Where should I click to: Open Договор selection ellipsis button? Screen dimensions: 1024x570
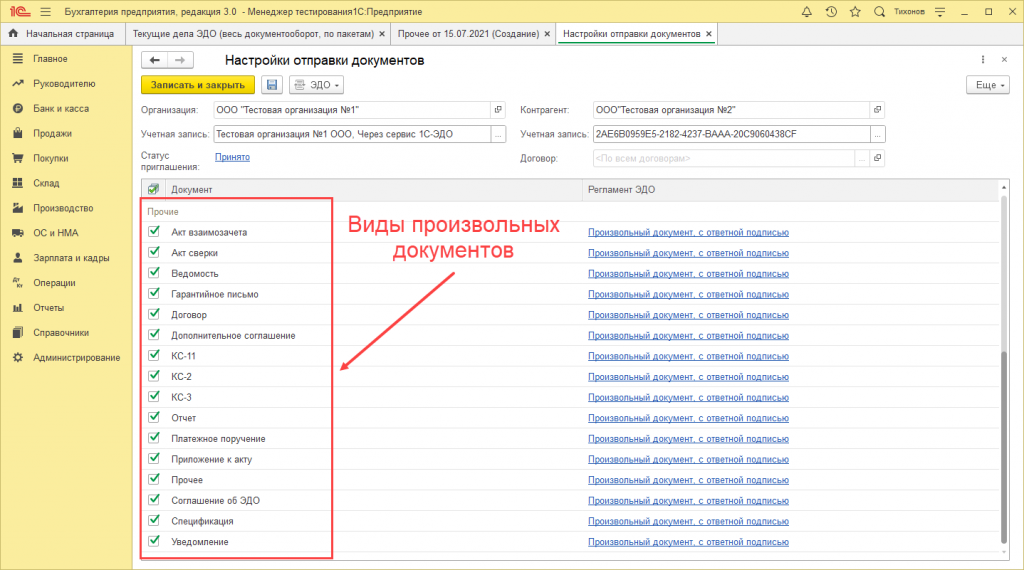click(x=862, y=158)
